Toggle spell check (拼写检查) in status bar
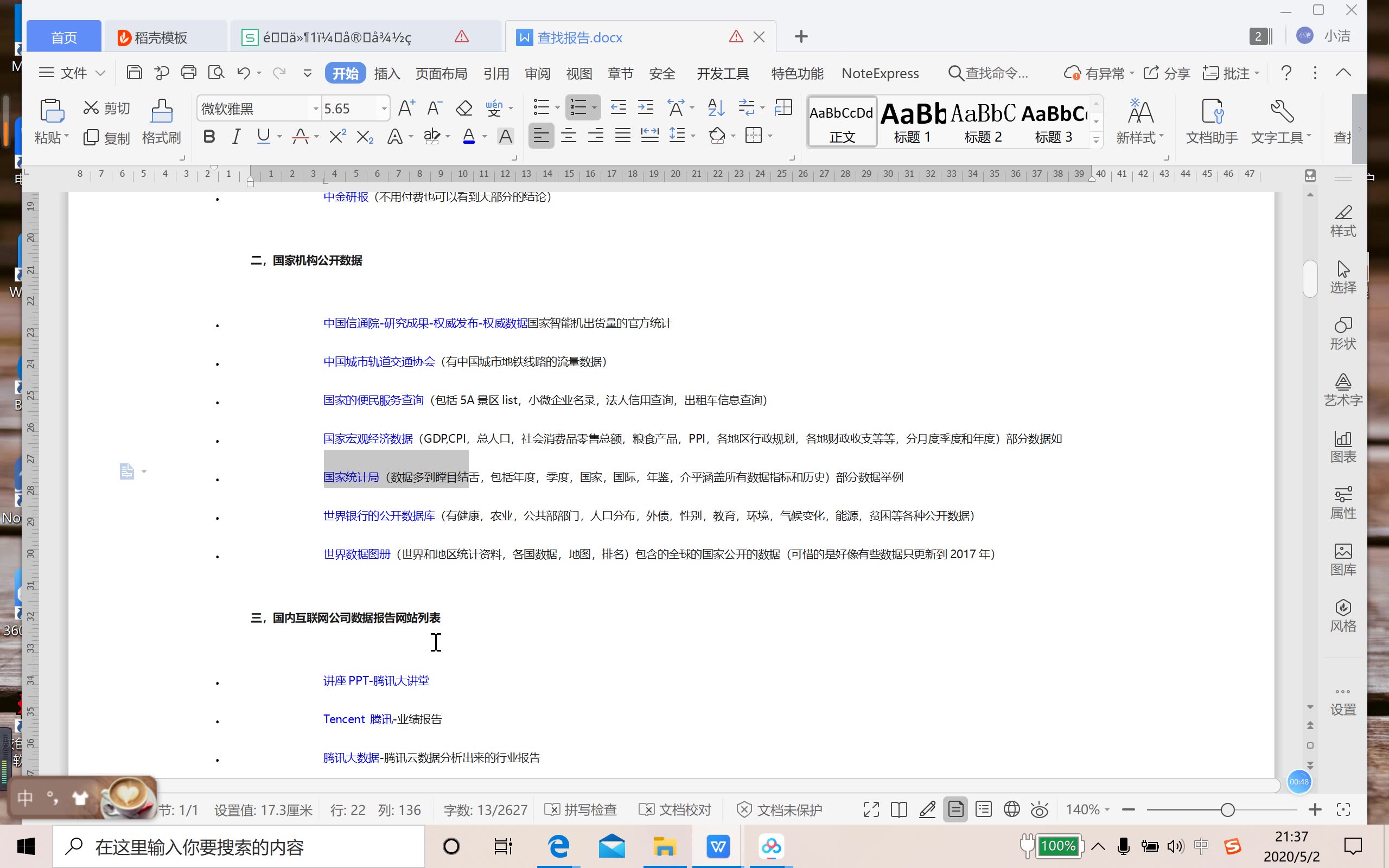The image size is (1389, 868). point(580,809)
